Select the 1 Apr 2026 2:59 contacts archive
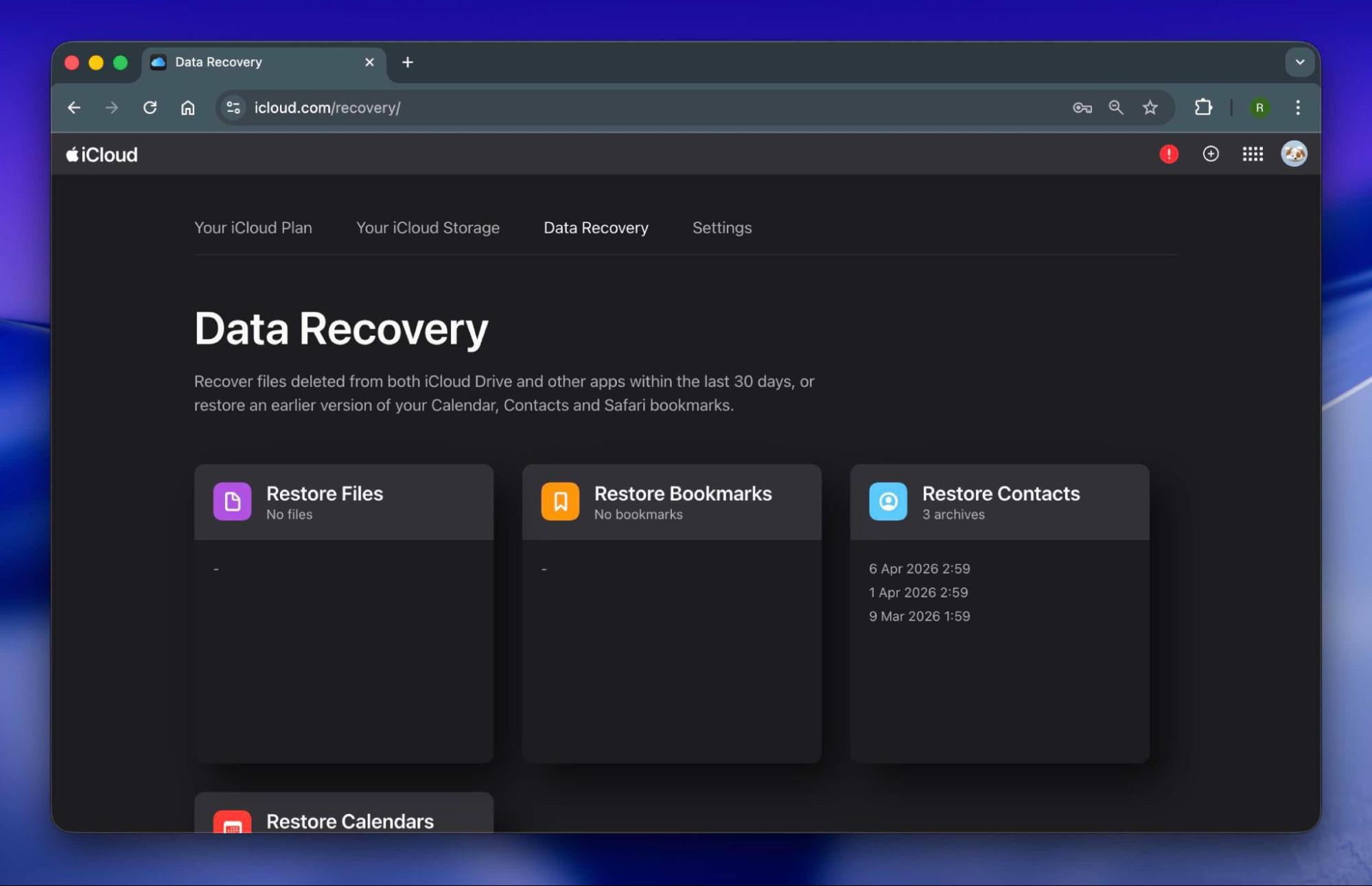Image resolution: width=1372 pixels, height=886 pixels. coord(918,592)
